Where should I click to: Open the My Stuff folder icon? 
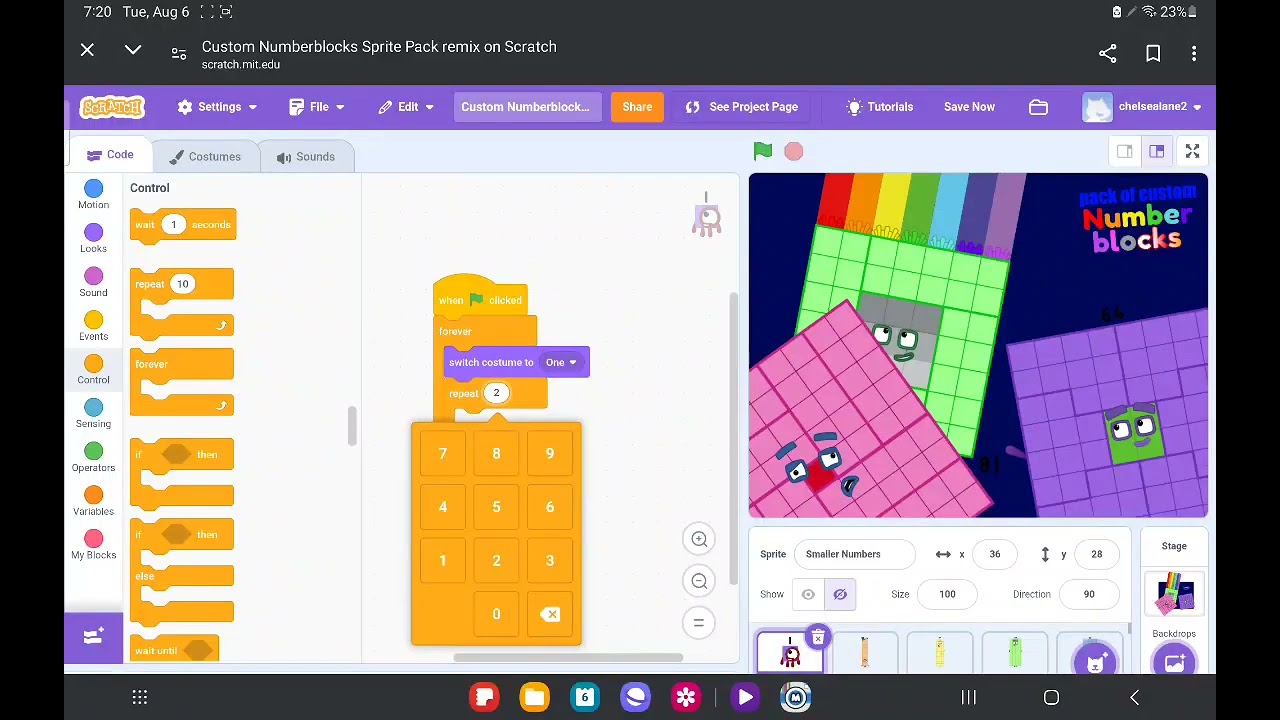(x=1038, y=107)
